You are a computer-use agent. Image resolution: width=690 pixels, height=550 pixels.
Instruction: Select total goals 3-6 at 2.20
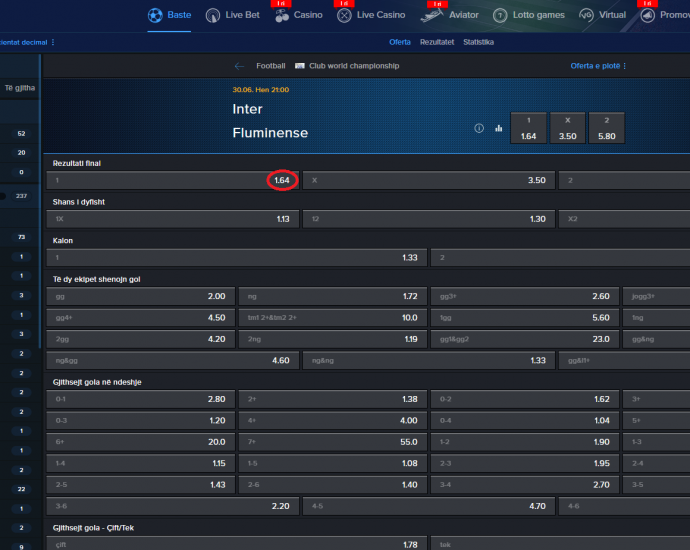172,506
